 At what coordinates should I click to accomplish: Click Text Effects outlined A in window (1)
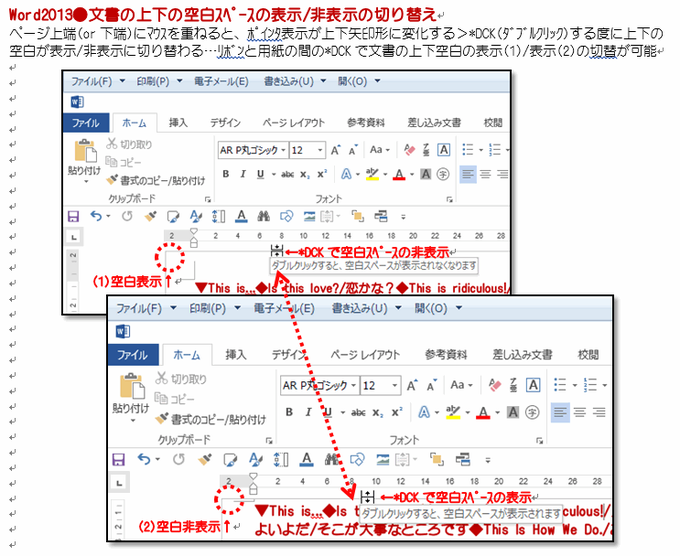346,174
